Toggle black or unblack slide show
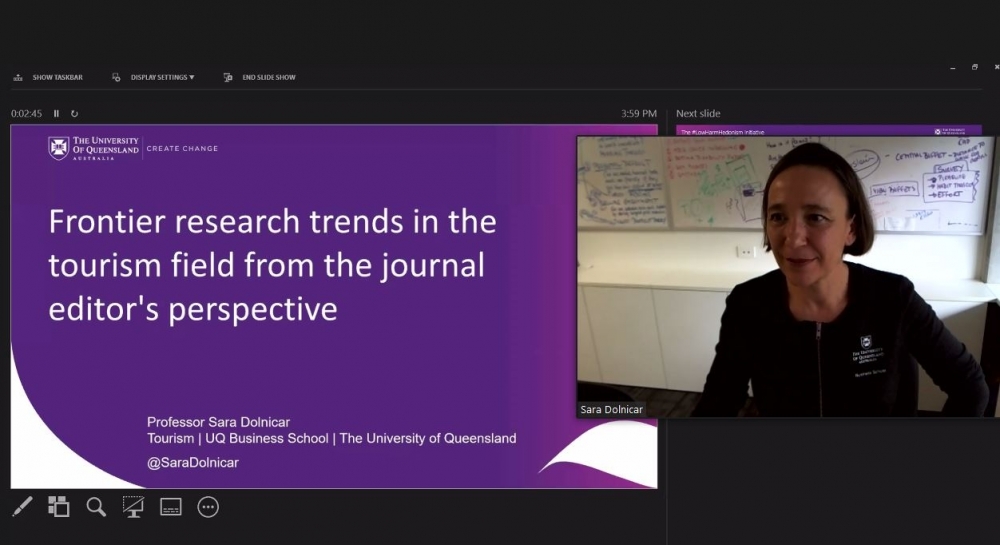The width and height of the screenshot is (1000, 545). click(x=133, y=507)
